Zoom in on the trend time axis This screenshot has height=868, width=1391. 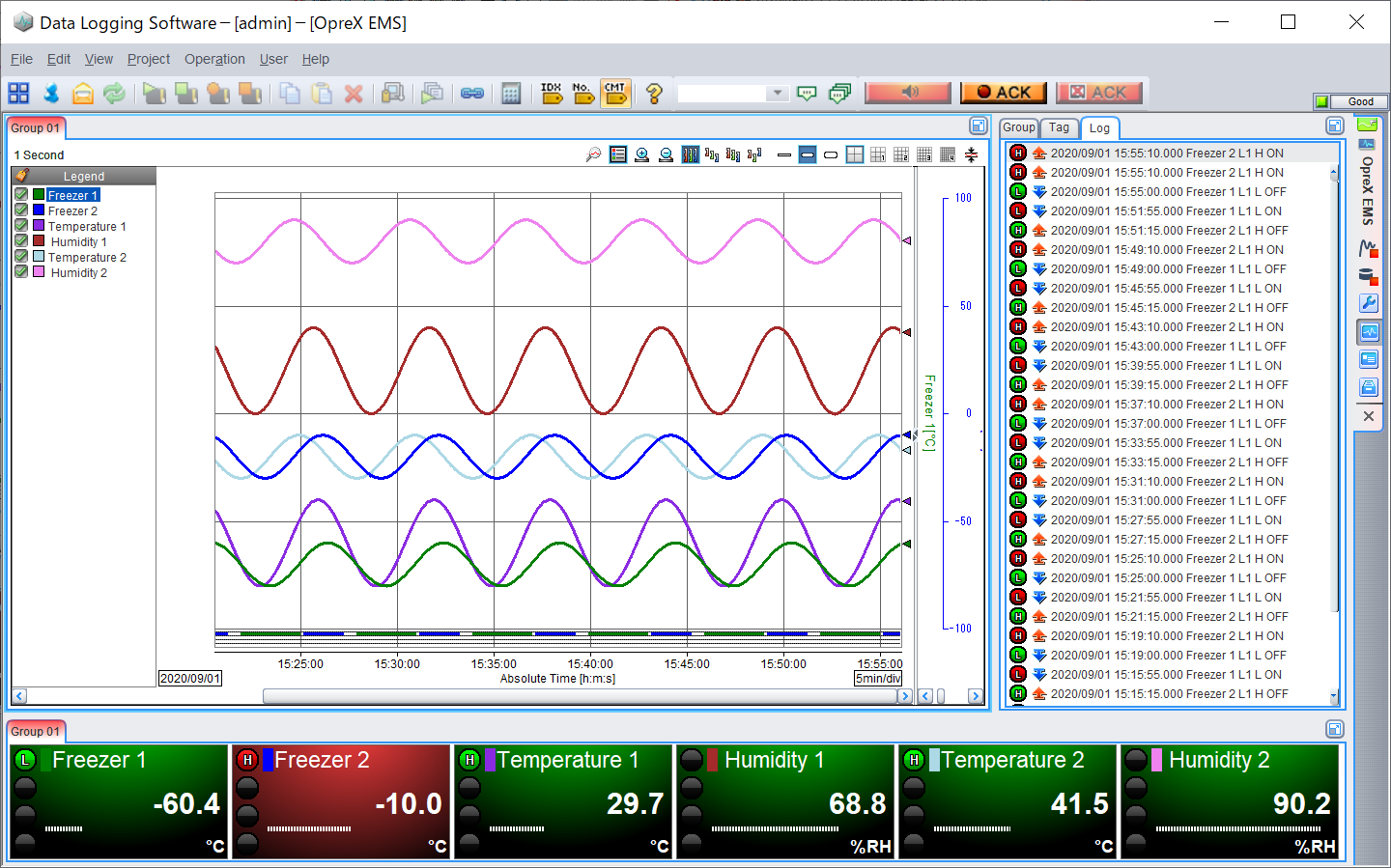click(x=641, y=154)
